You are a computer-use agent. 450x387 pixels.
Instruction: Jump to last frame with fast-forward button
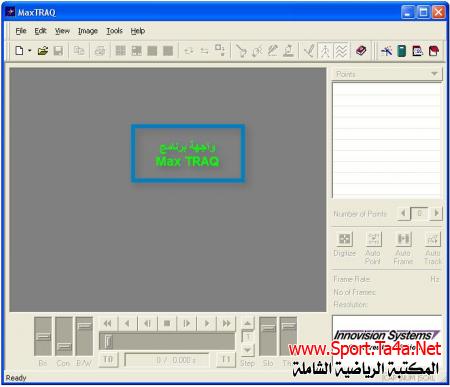pos(226,323)
